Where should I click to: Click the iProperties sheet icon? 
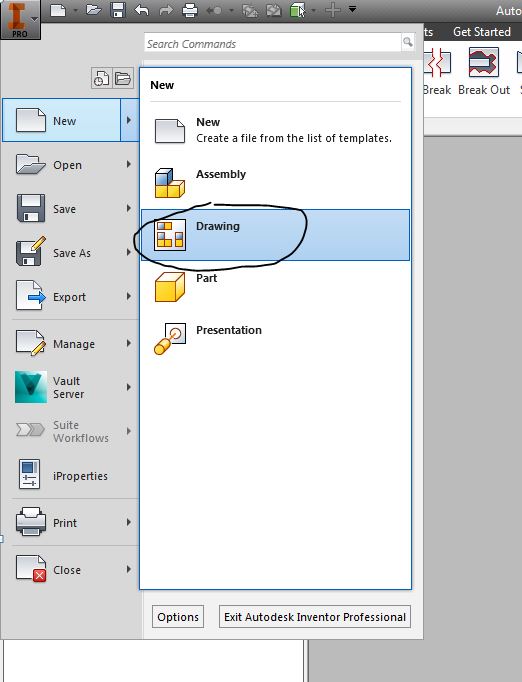point(30,474)
